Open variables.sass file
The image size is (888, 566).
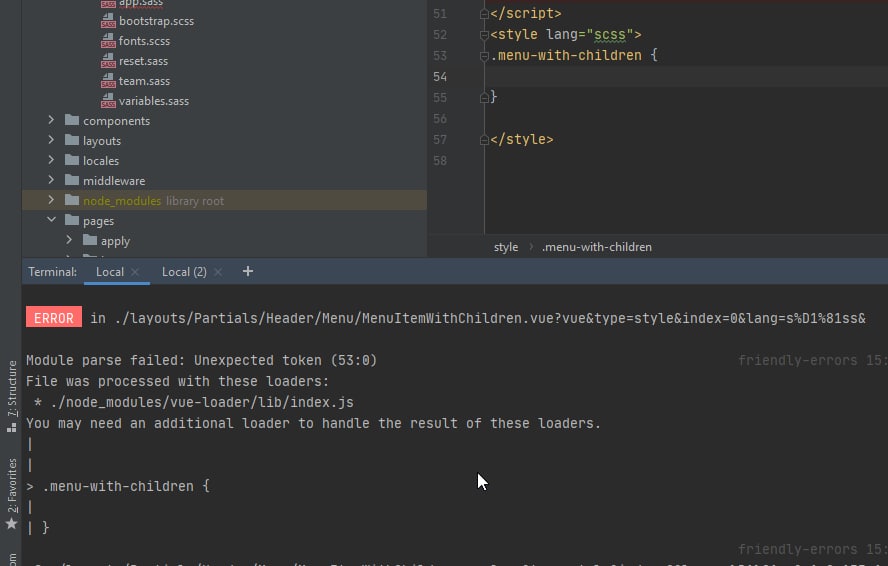pos(153,101)
